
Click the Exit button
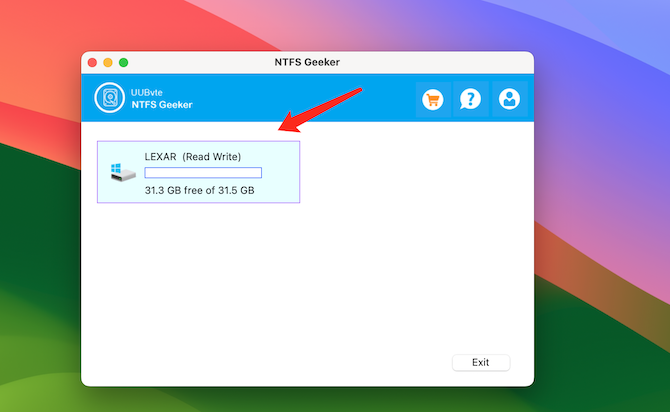[x=481, y=362]
